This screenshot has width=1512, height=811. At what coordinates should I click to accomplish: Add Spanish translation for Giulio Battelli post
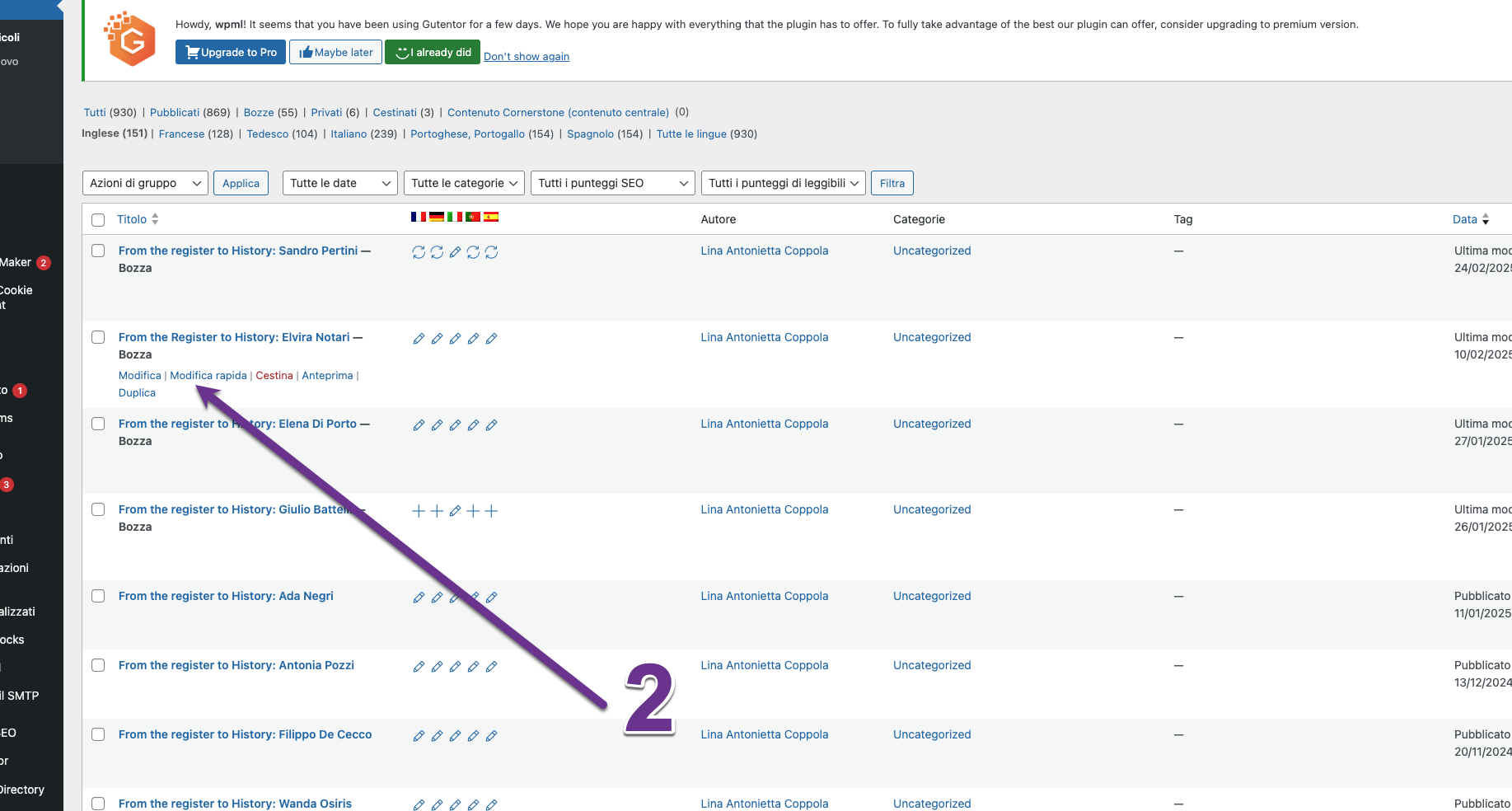tap(491, 511)
